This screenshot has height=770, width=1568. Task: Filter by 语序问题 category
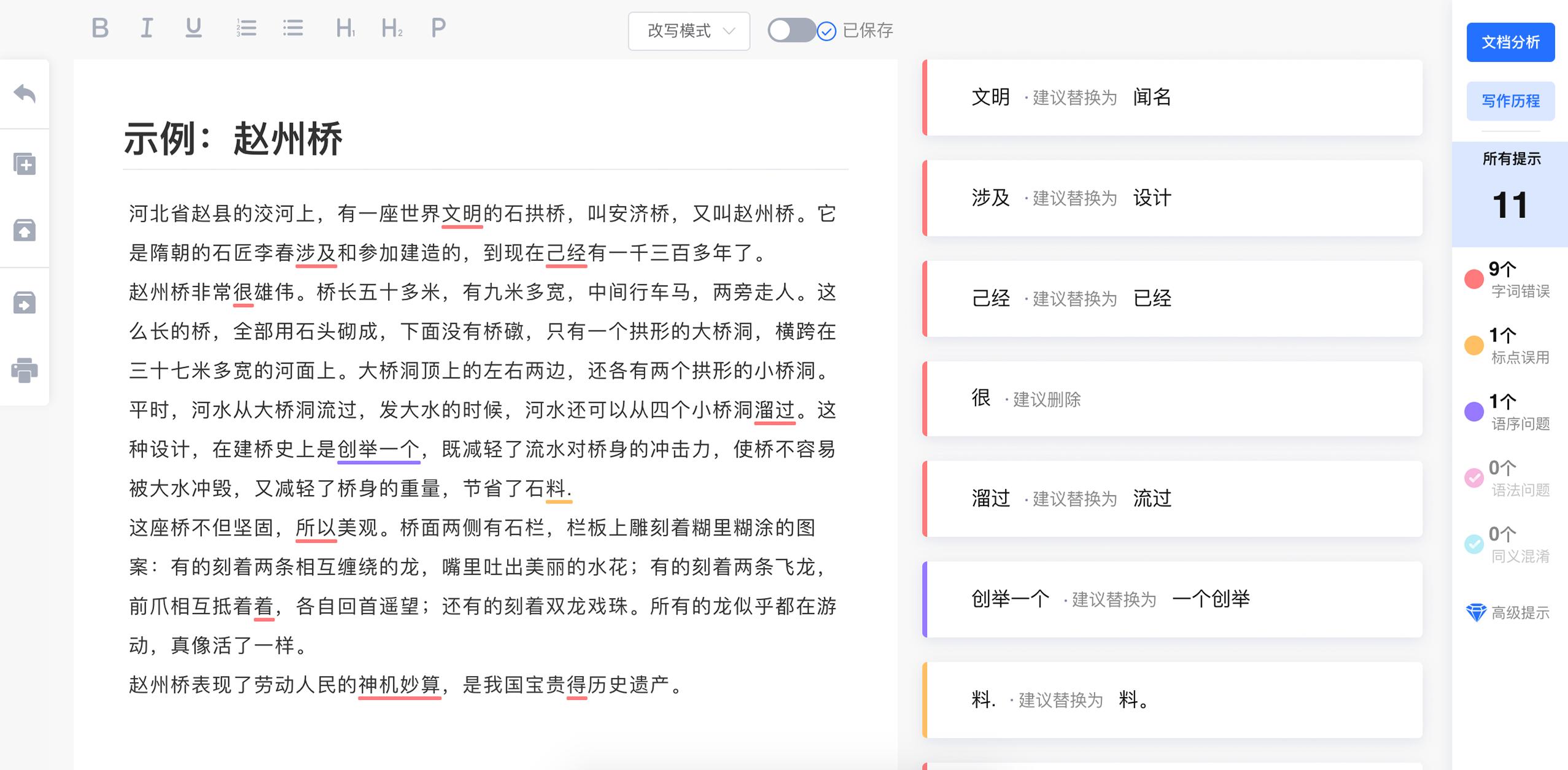click(x=1510, y=412)
